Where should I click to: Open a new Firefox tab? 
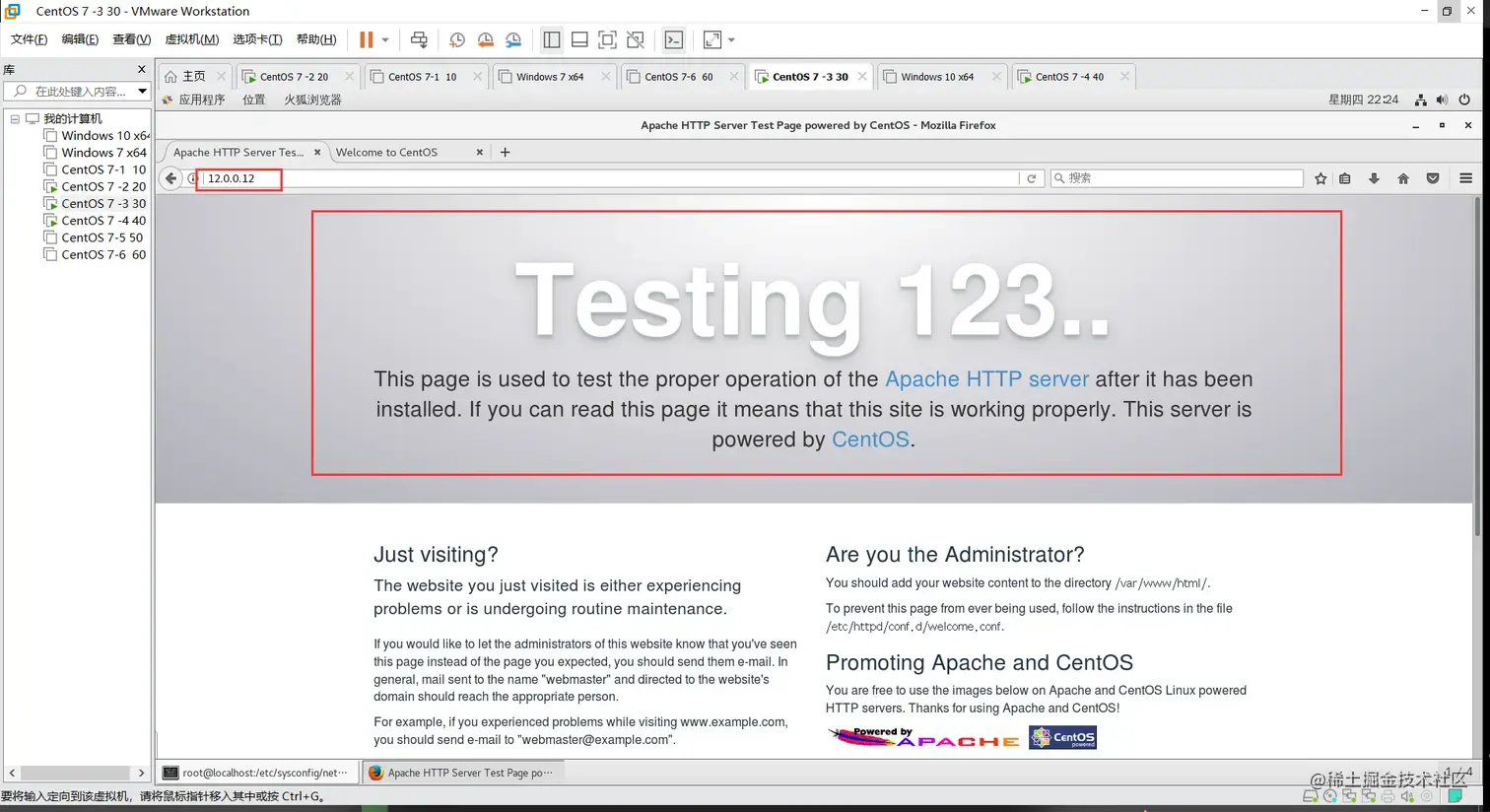tap(506, 152)
